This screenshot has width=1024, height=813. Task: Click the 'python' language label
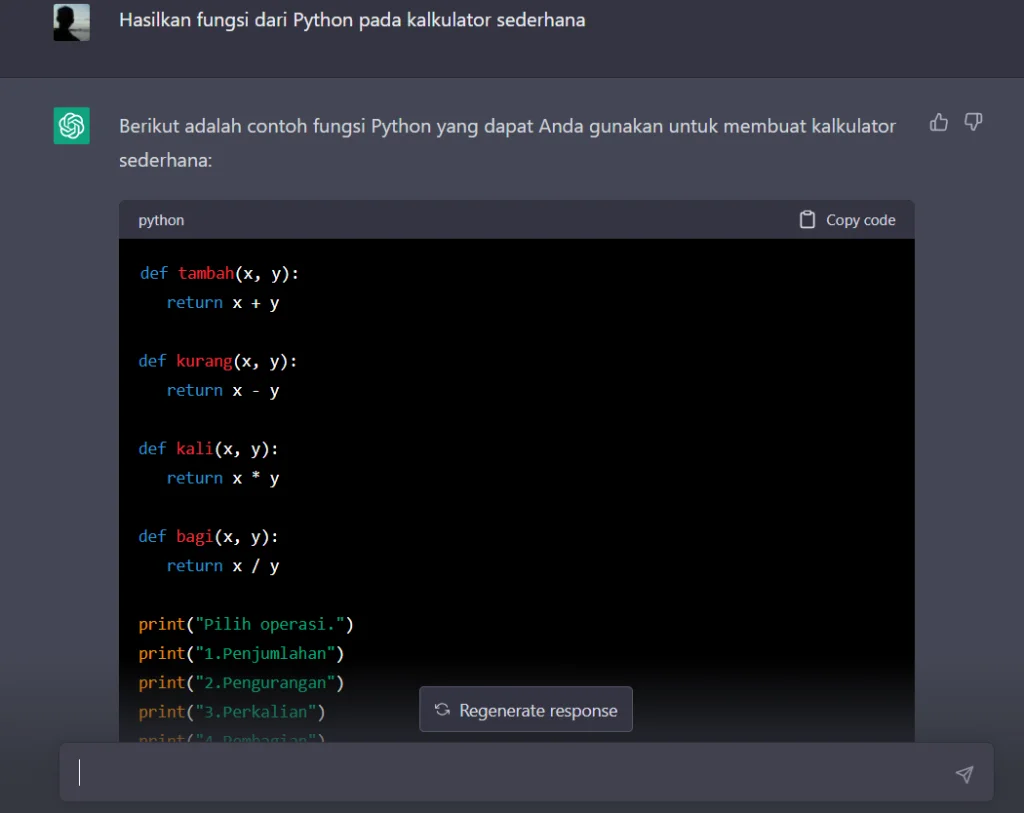click(161, 220)
